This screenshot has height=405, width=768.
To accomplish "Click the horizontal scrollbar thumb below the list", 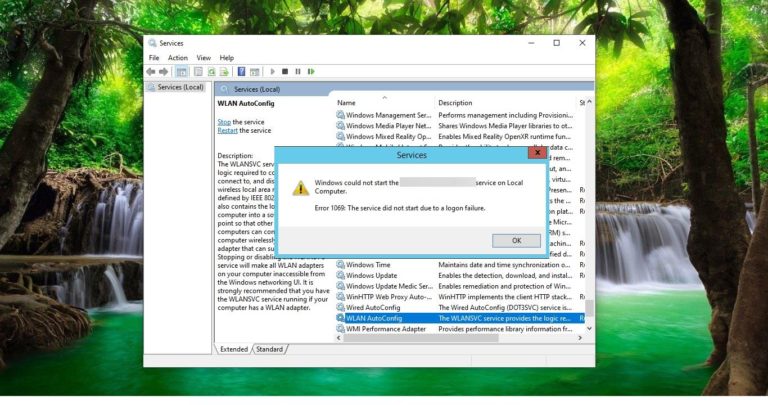I will coord(420,338).
